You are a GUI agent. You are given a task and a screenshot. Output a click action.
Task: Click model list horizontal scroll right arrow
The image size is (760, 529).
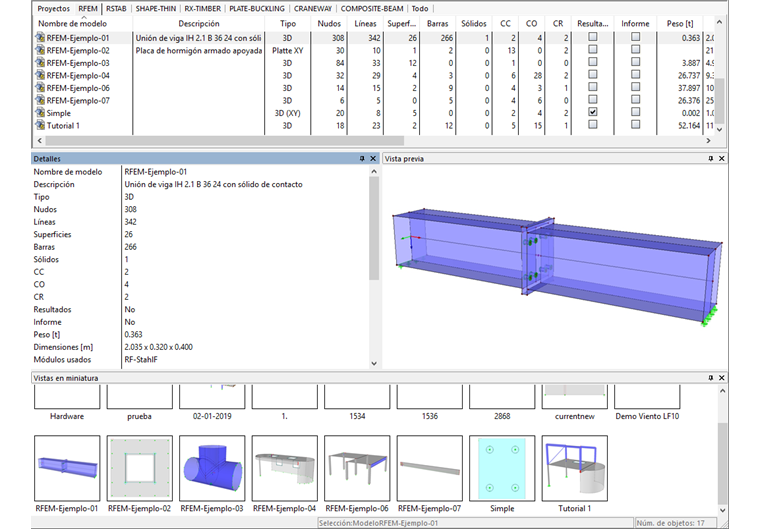tap(708, 140)
